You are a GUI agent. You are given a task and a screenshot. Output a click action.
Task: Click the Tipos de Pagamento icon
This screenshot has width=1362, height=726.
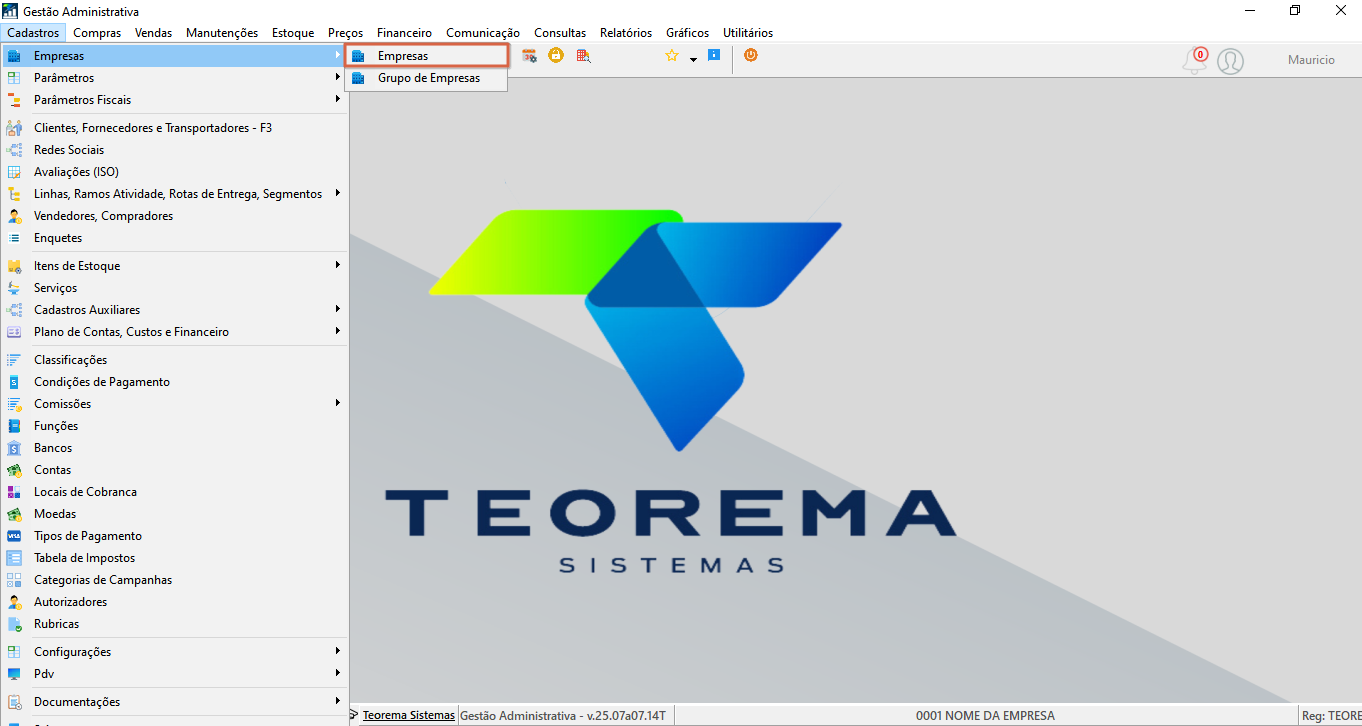14,536
